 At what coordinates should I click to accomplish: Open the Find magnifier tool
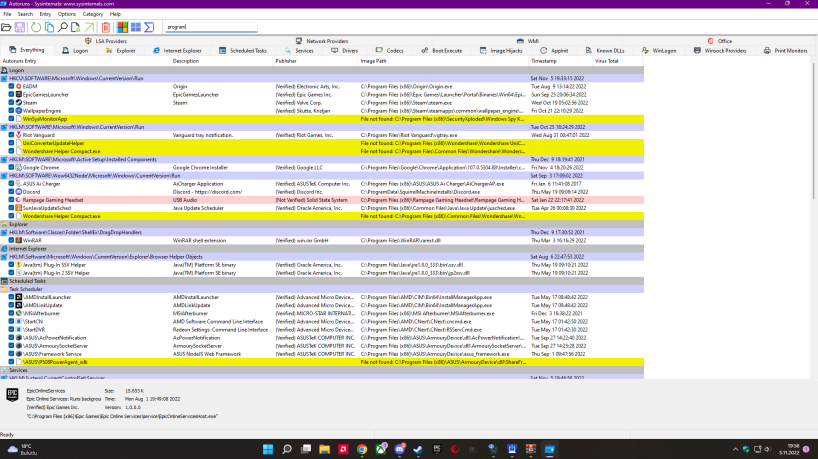(x=63, y=27)
